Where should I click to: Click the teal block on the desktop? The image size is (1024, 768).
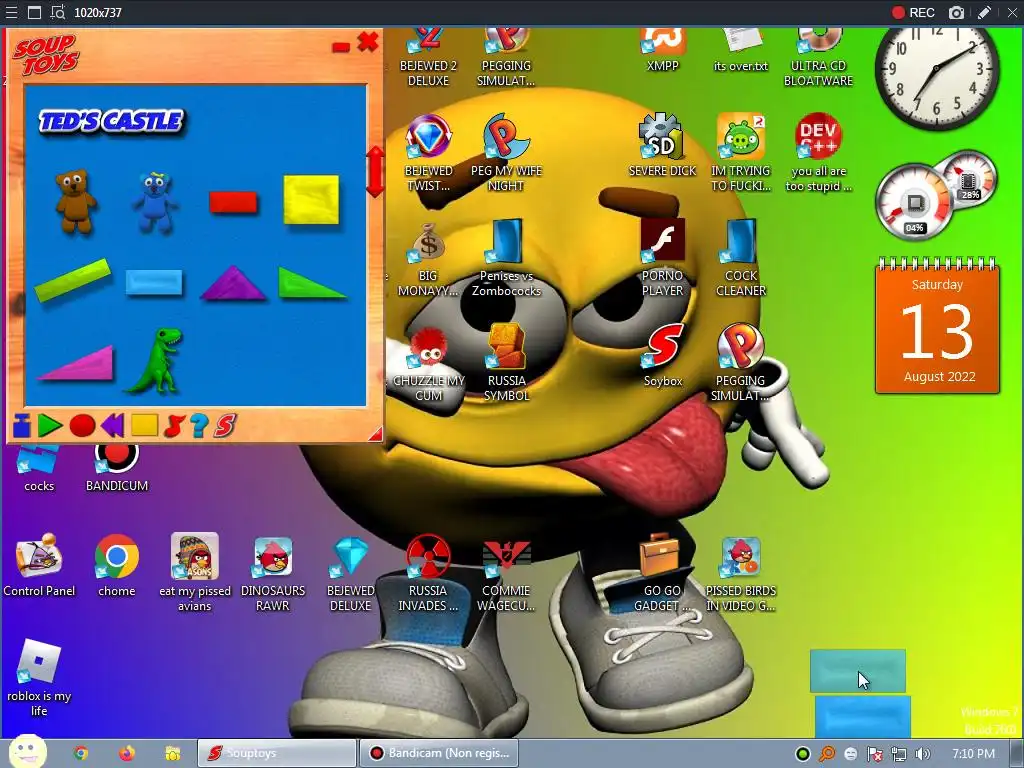tap(857, 671)
